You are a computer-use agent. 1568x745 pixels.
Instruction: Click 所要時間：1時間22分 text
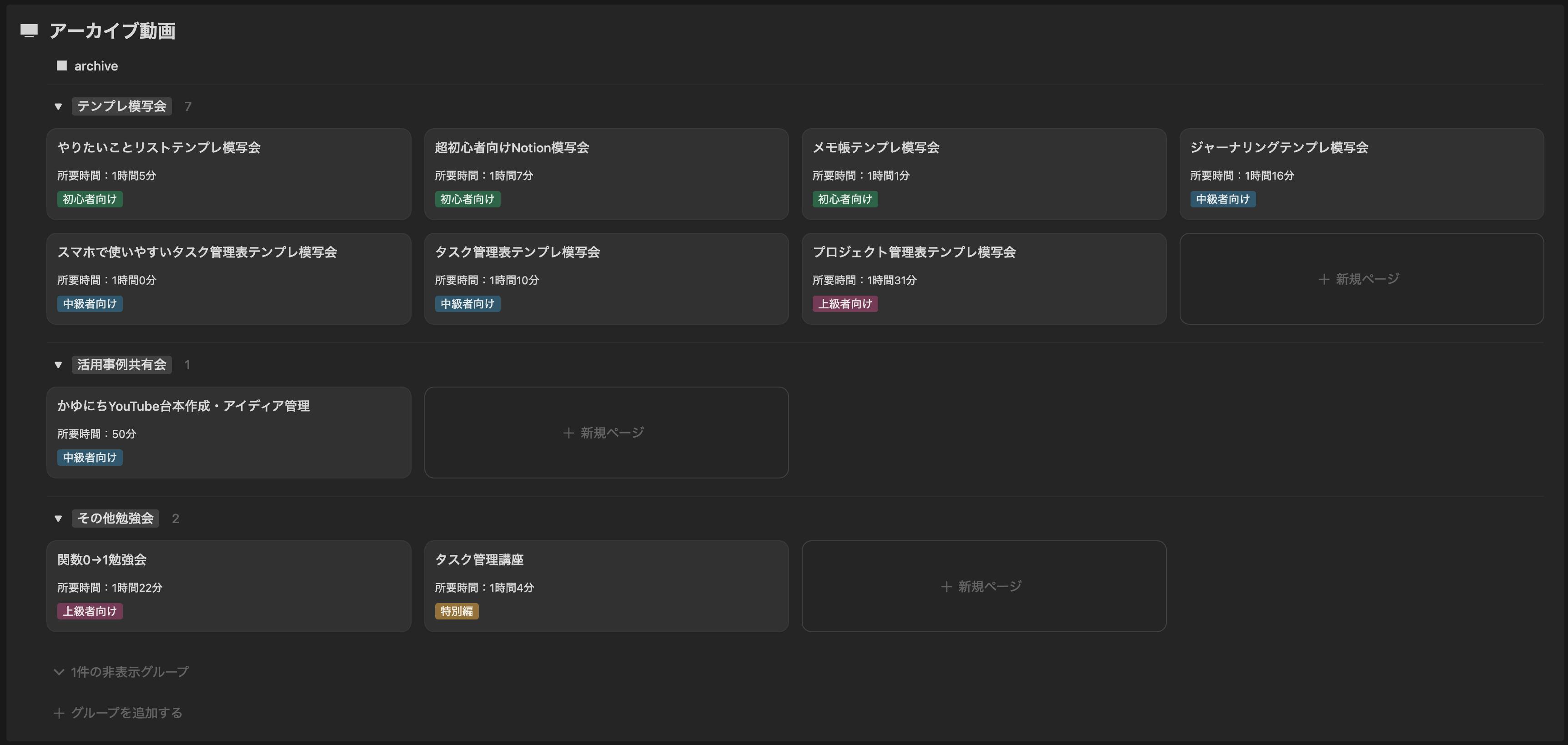(110, 588)
